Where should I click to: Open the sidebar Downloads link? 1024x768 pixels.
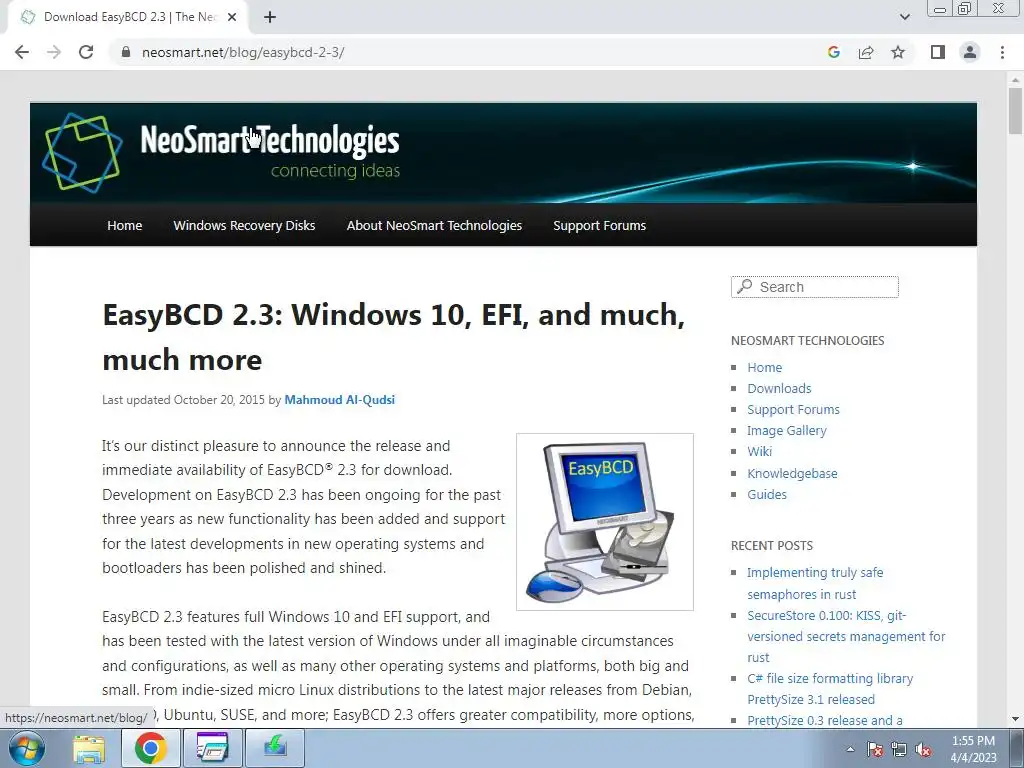click(x=779, y=389)
